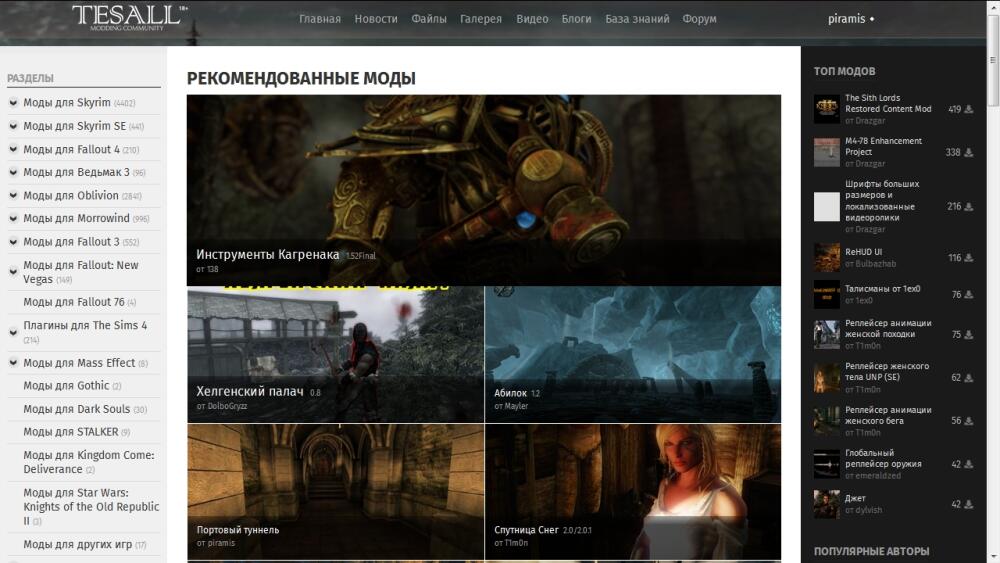Expand Плагины для The Sims 4 section
The height and width of the screenshot is (563, 1000).
[13, 332]
